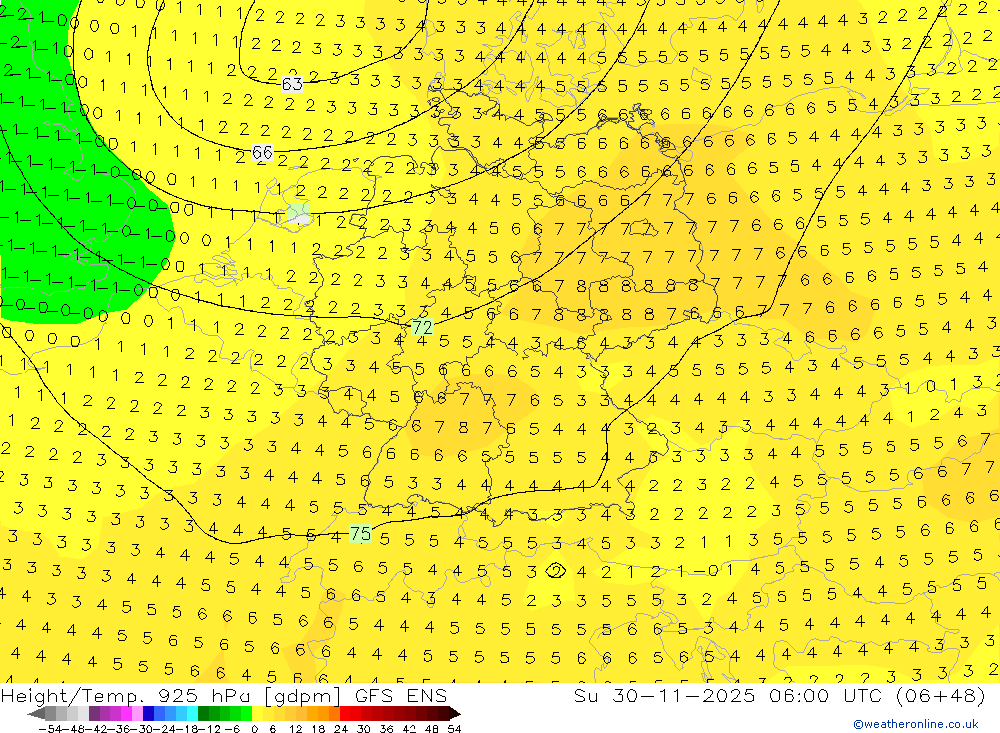Click the dark purple swatch at -42
The width and height of the screenshot is (1000, 733).
[94, 713]
